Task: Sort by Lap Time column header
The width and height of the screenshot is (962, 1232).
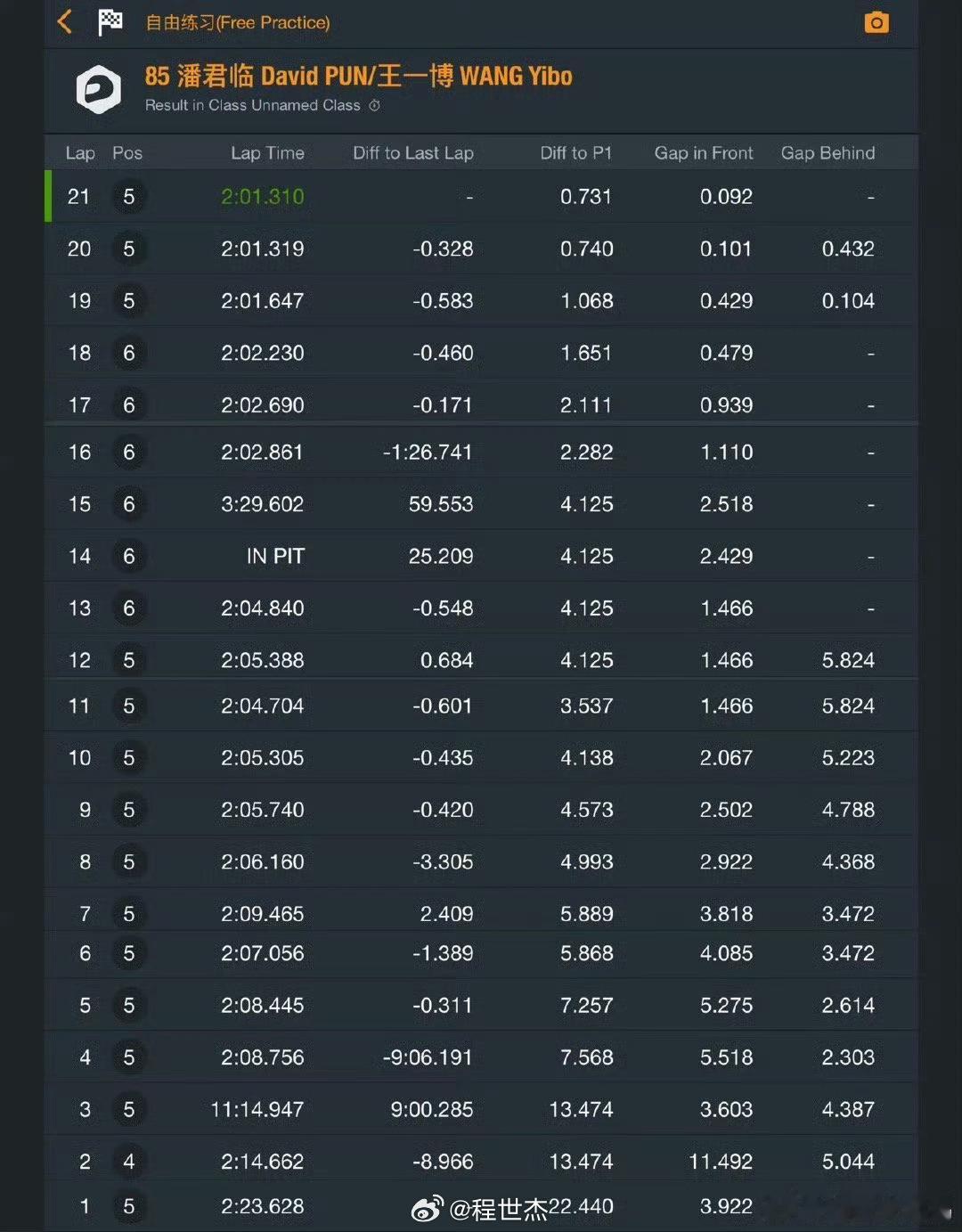Action: pos(267,152)
